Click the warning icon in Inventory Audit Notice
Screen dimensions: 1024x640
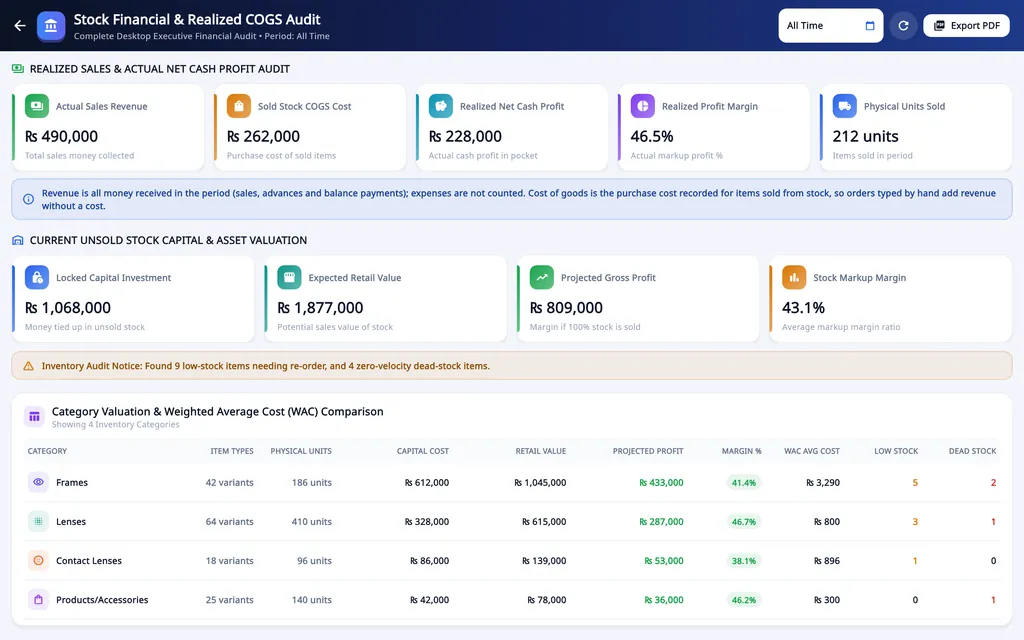click(28, 366)
